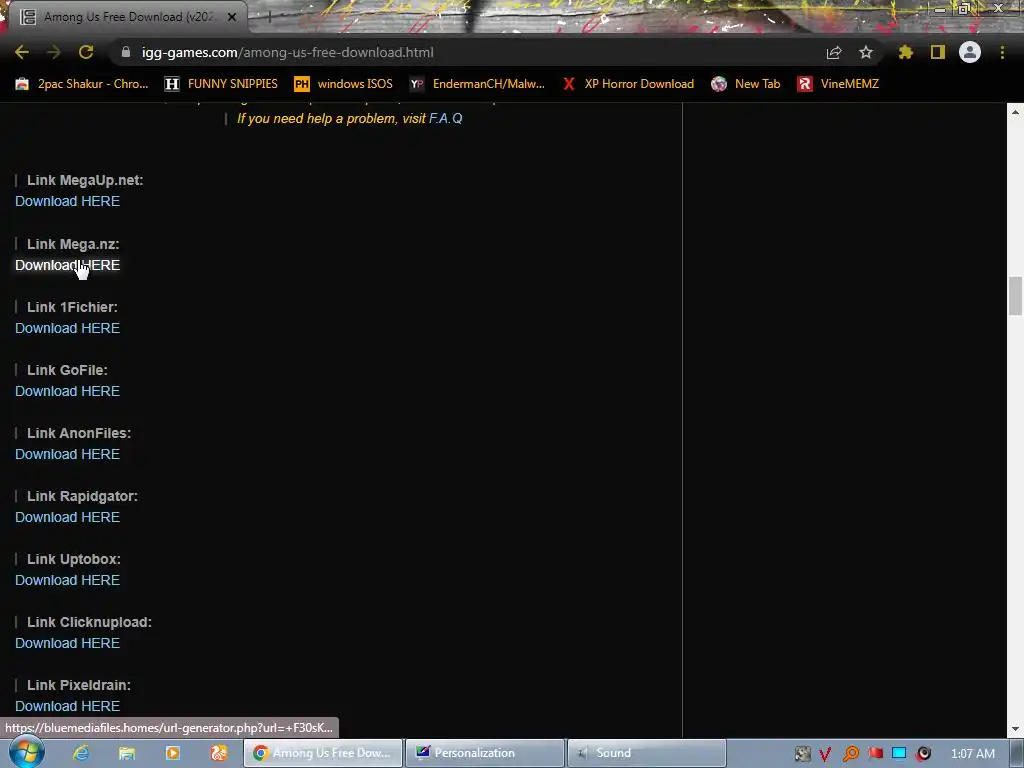Viewport: 1024px width, 768px height.
Task: Open the clock showing 1:07 AM
Action: [x=972, y=754]
